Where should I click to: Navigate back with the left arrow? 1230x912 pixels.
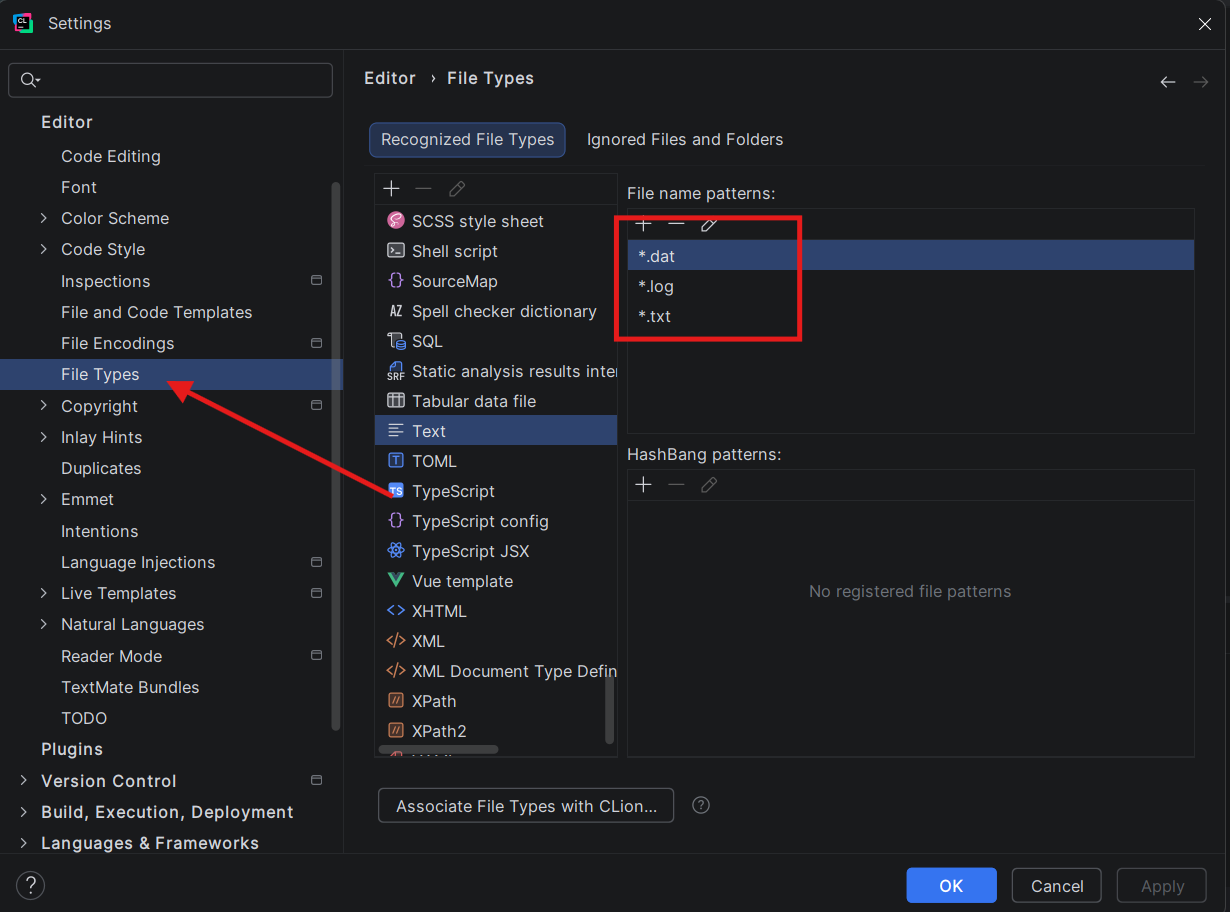1168,82
